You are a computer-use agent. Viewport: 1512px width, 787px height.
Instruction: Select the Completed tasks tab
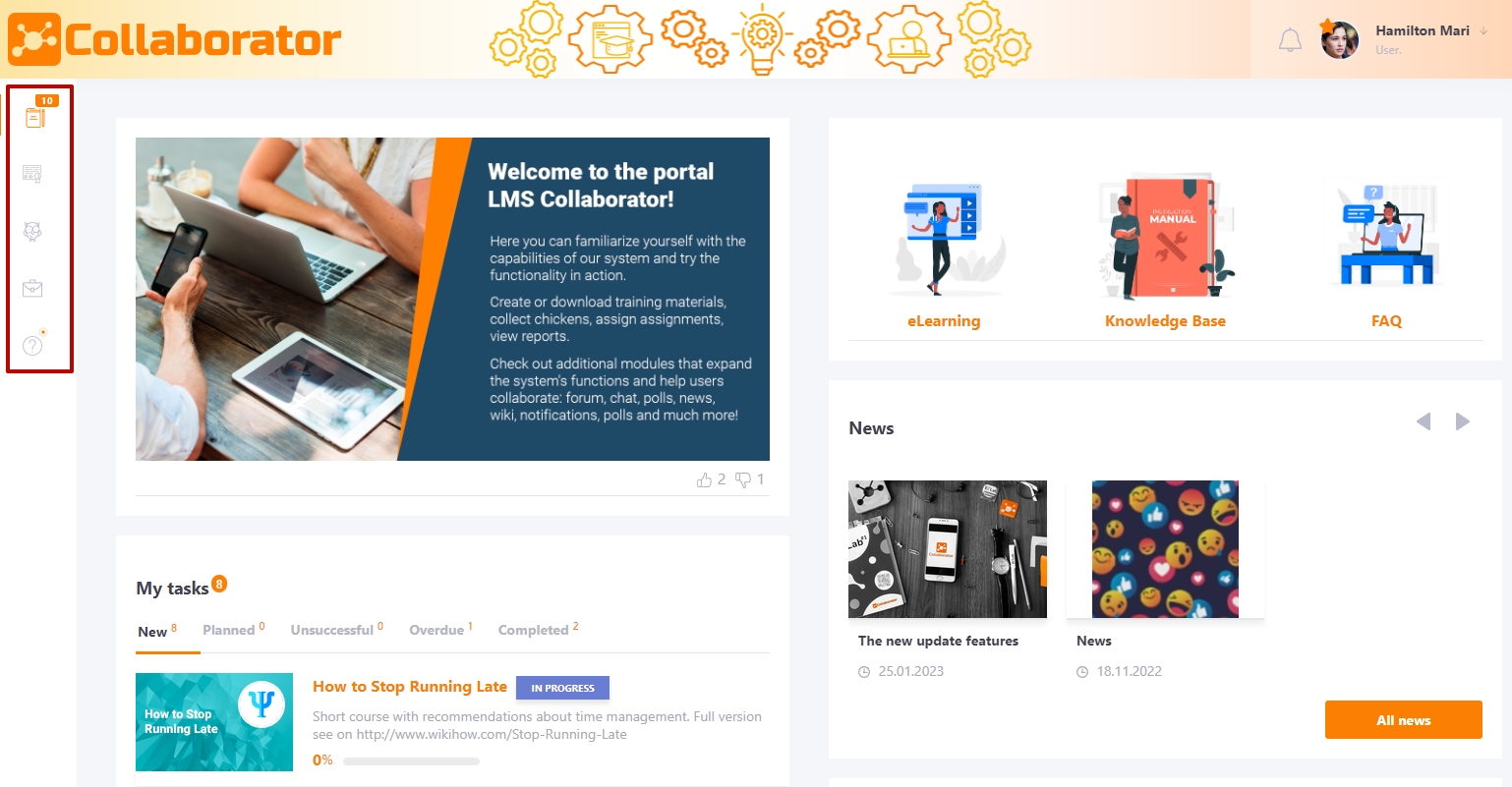(533, 630)
